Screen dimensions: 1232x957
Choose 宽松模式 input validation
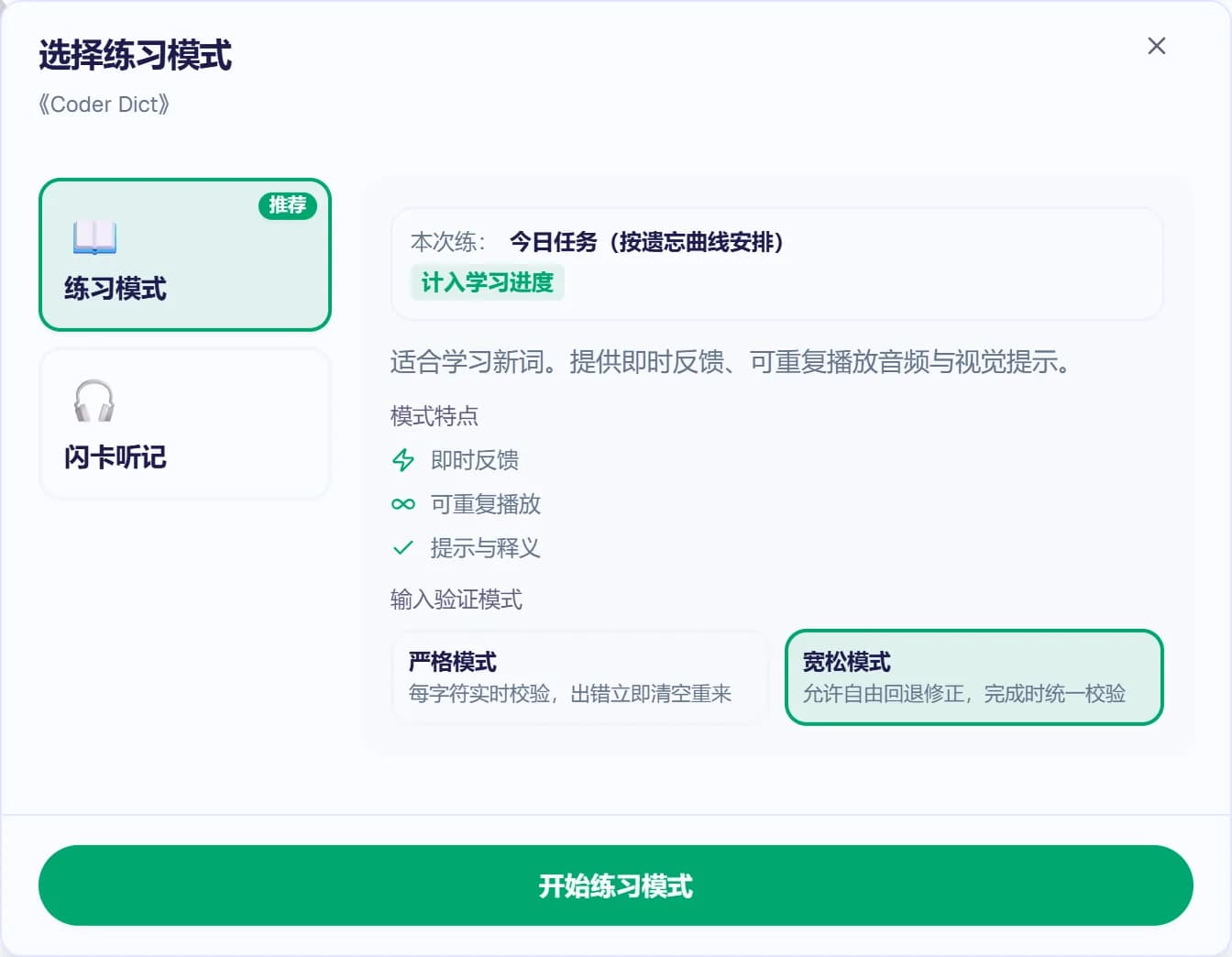[x=974, y=677]
